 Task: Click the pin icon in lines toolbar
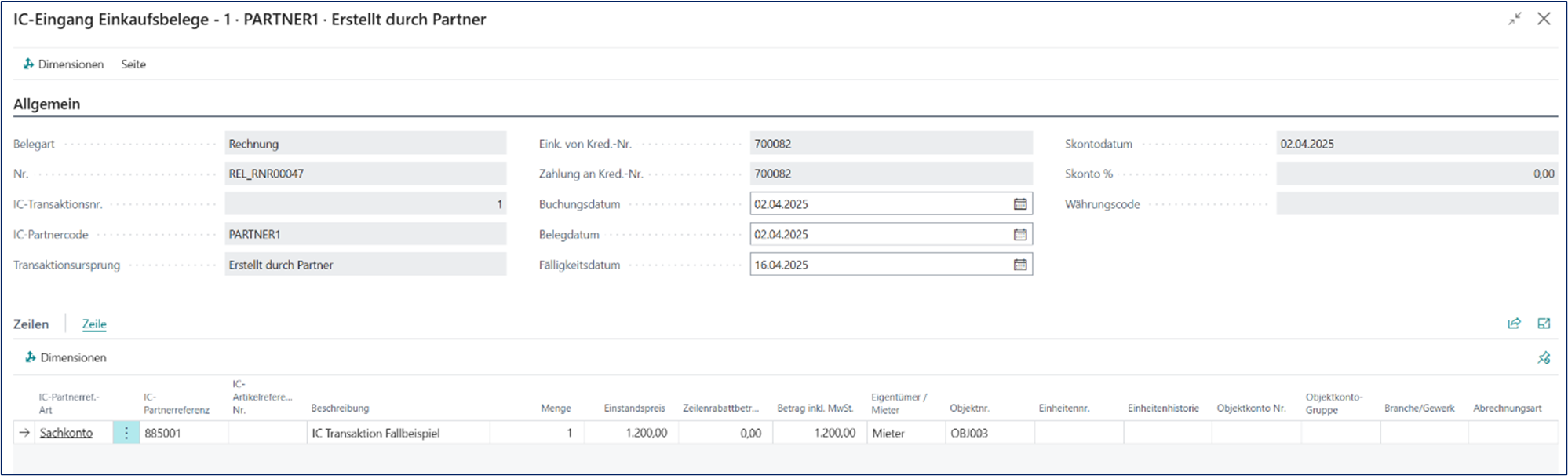tap(1544, 357)
